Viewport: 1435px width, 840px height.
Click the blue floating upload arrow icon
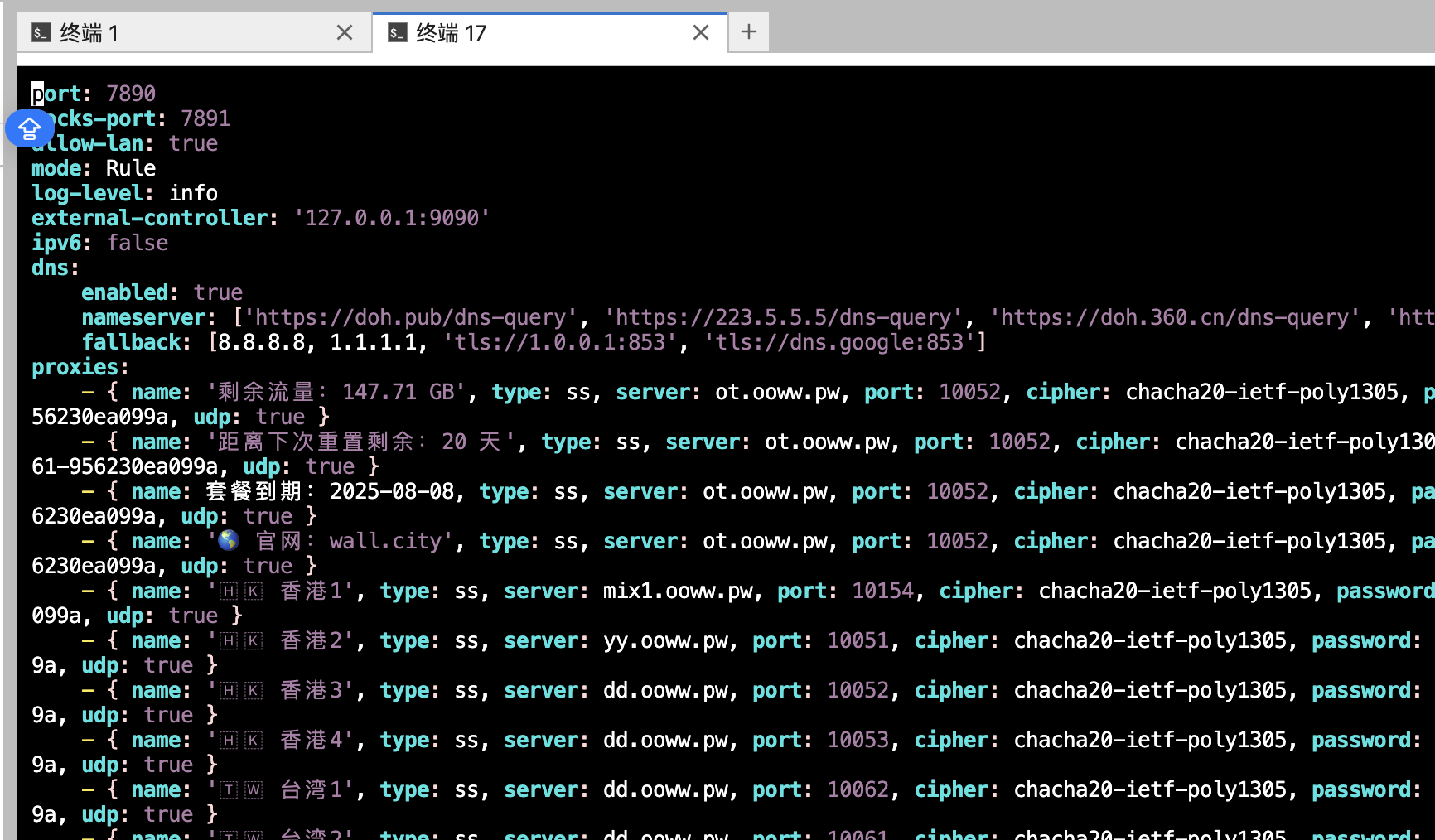pos(29,129)
